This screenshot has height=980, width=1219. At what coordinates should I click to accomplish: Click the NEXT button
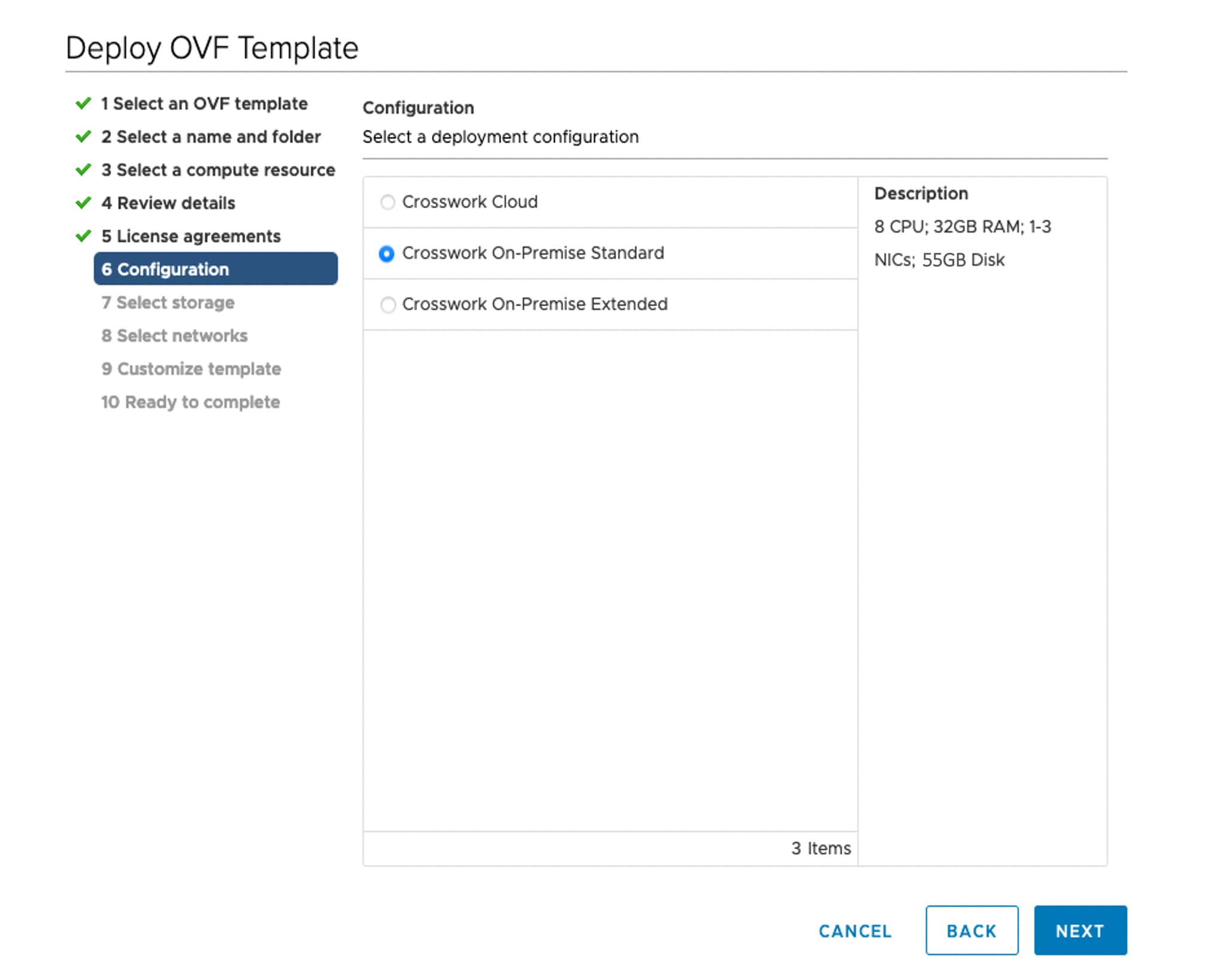tap(1080, 930)
